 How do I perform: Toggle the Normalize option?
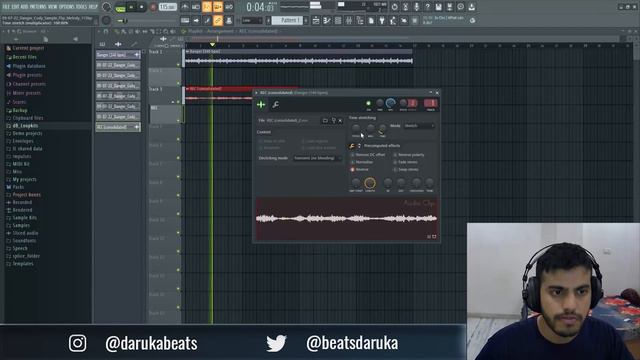[x=362, y=162]
